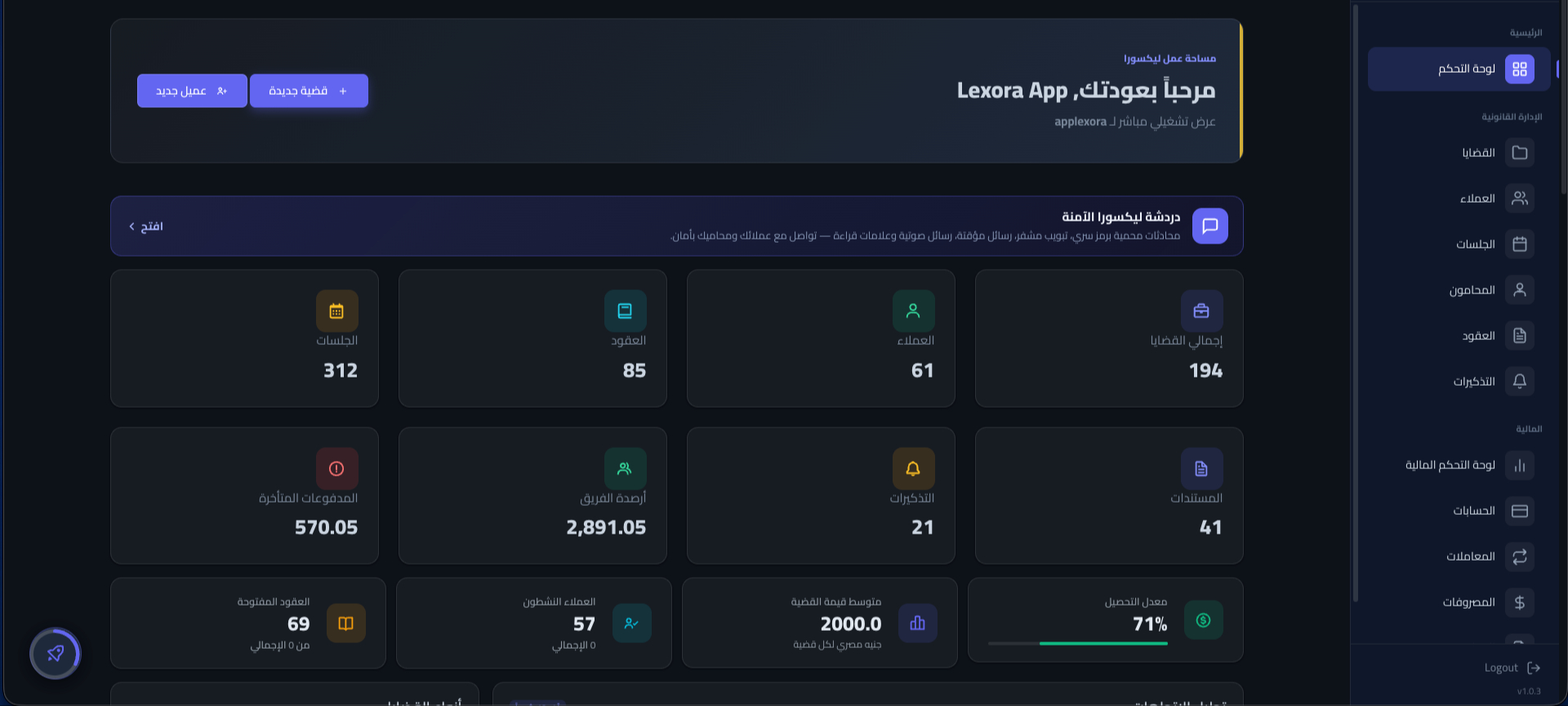Viewport: 1568px width, 706px height.
Task: Click the المصروفات dollar icon in sidebar
Action: (x=1519, y=603)
